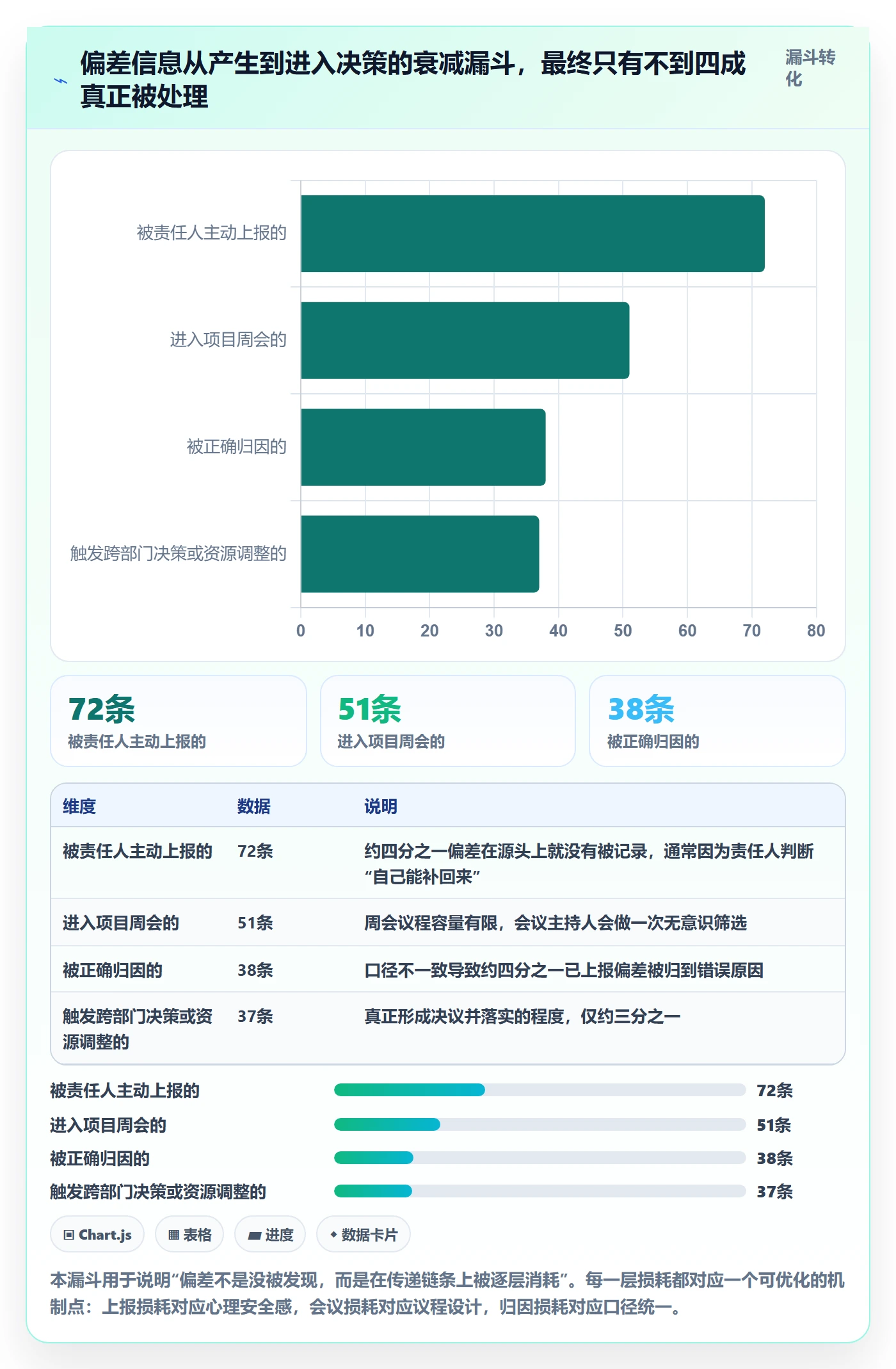Screen dimensions: 896x1369
Task: Click the description 周会议程容量有限，会议主持人会做一次无意识筛选
Action: click(x=556, y=923)
